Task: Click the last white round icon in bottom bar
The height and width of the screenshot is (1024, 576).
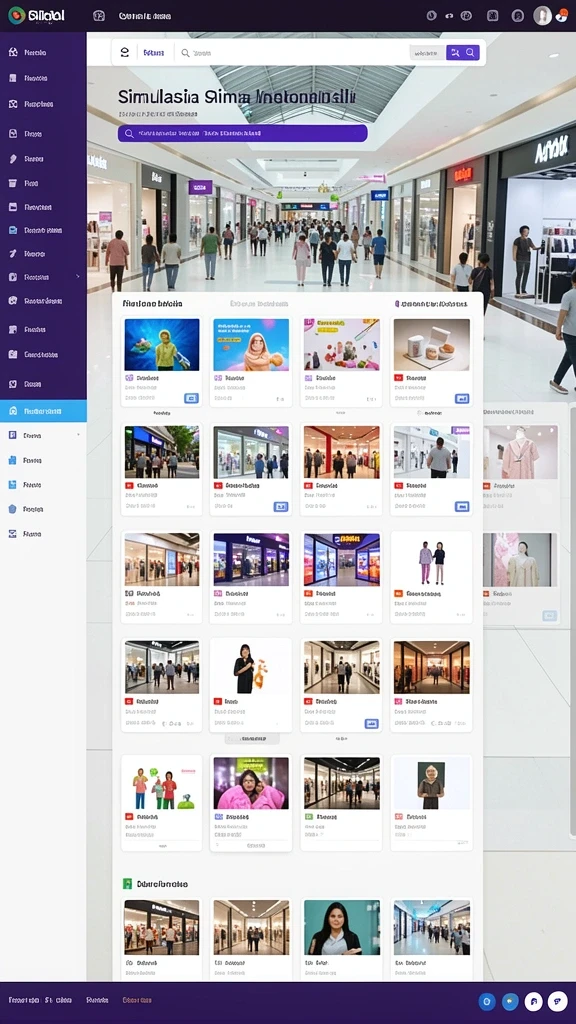Action: click(x=557, y=1000)
